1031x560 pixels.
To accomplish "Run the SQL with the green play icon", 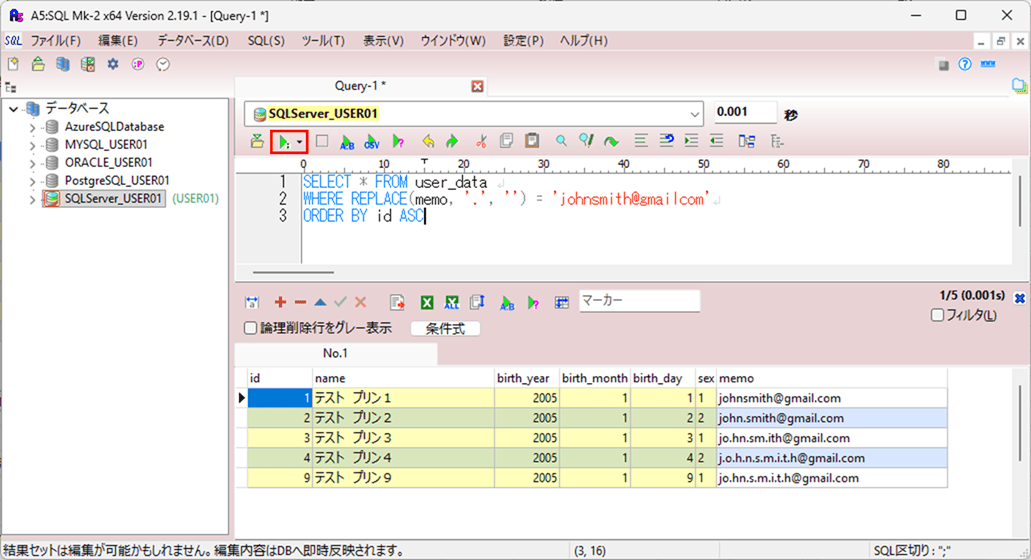I will [x=284, y=142].
